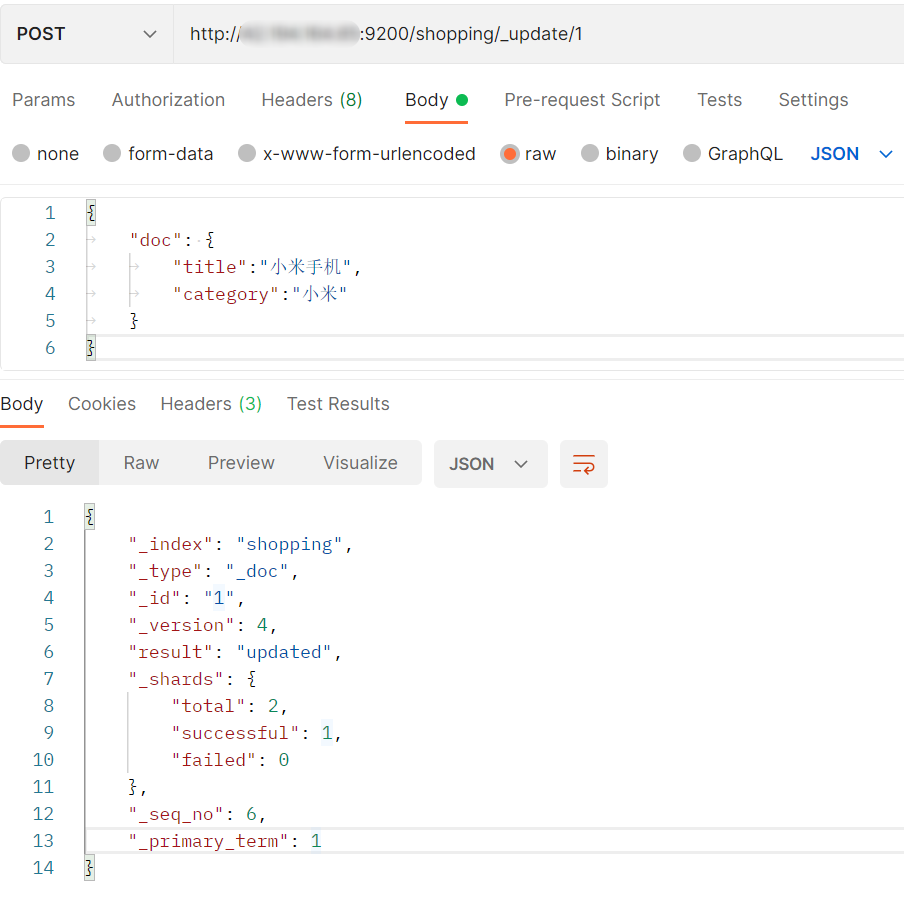The width and height of the screenshot is (904, 901).
Task: Click the request URL input field
Action: click(x=540, y=34)
